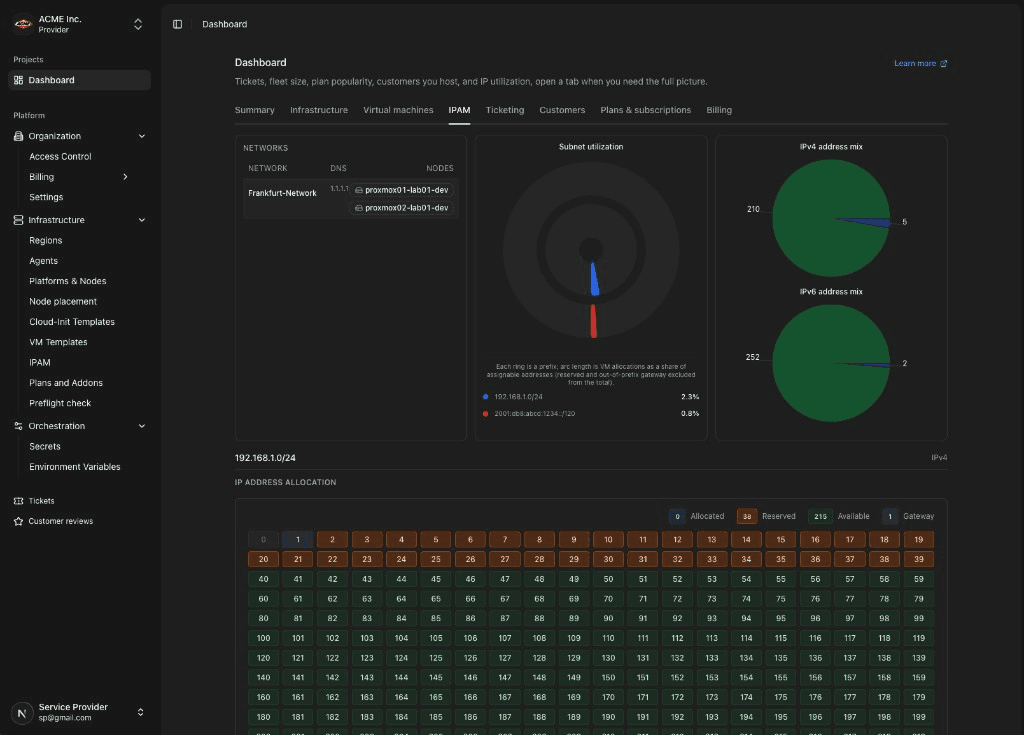The height and width of the screenshot is (735, 1024).
Task: Click the proxmox02-lab01-dev node icon
Action: (359, 208)
